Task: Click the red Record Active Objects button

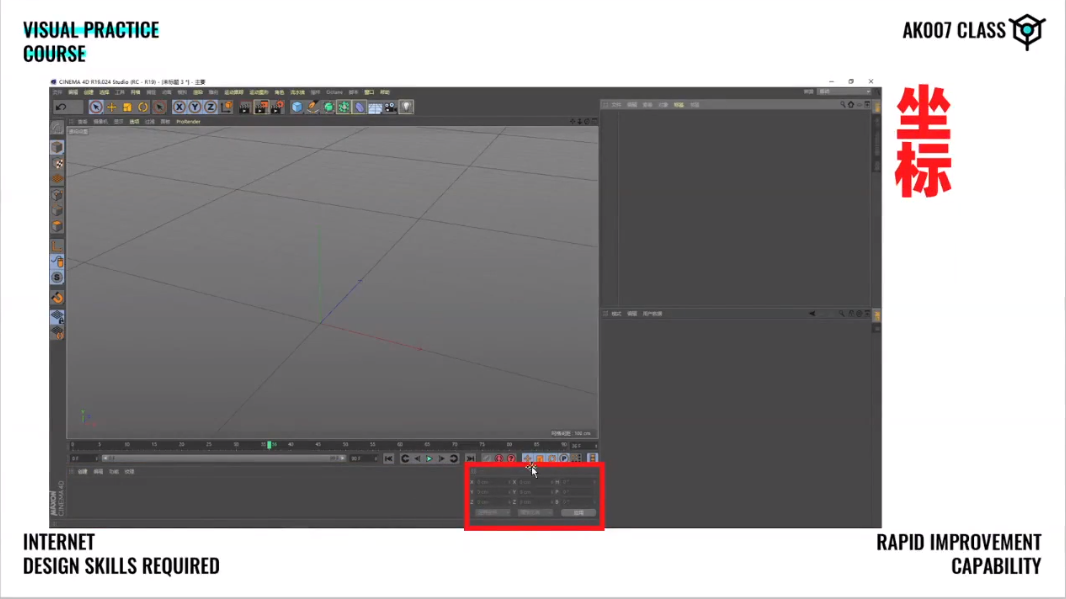Action: tap(499, 459)
